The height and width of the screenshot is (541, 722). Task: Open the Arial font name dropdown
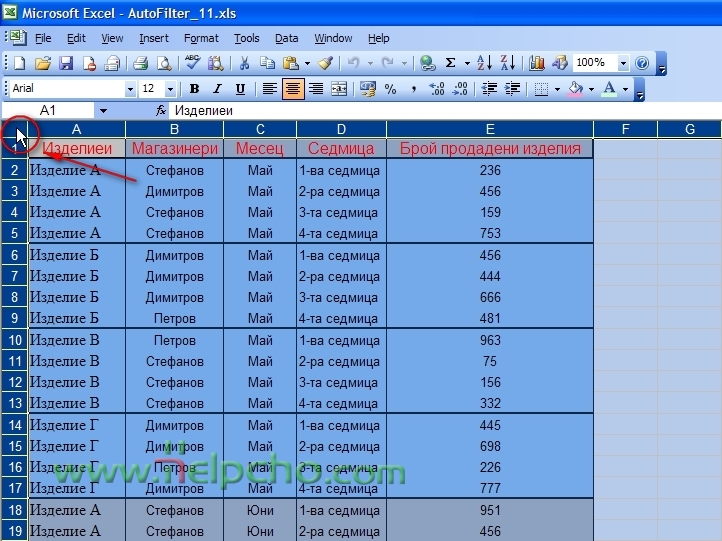point(130,89)
